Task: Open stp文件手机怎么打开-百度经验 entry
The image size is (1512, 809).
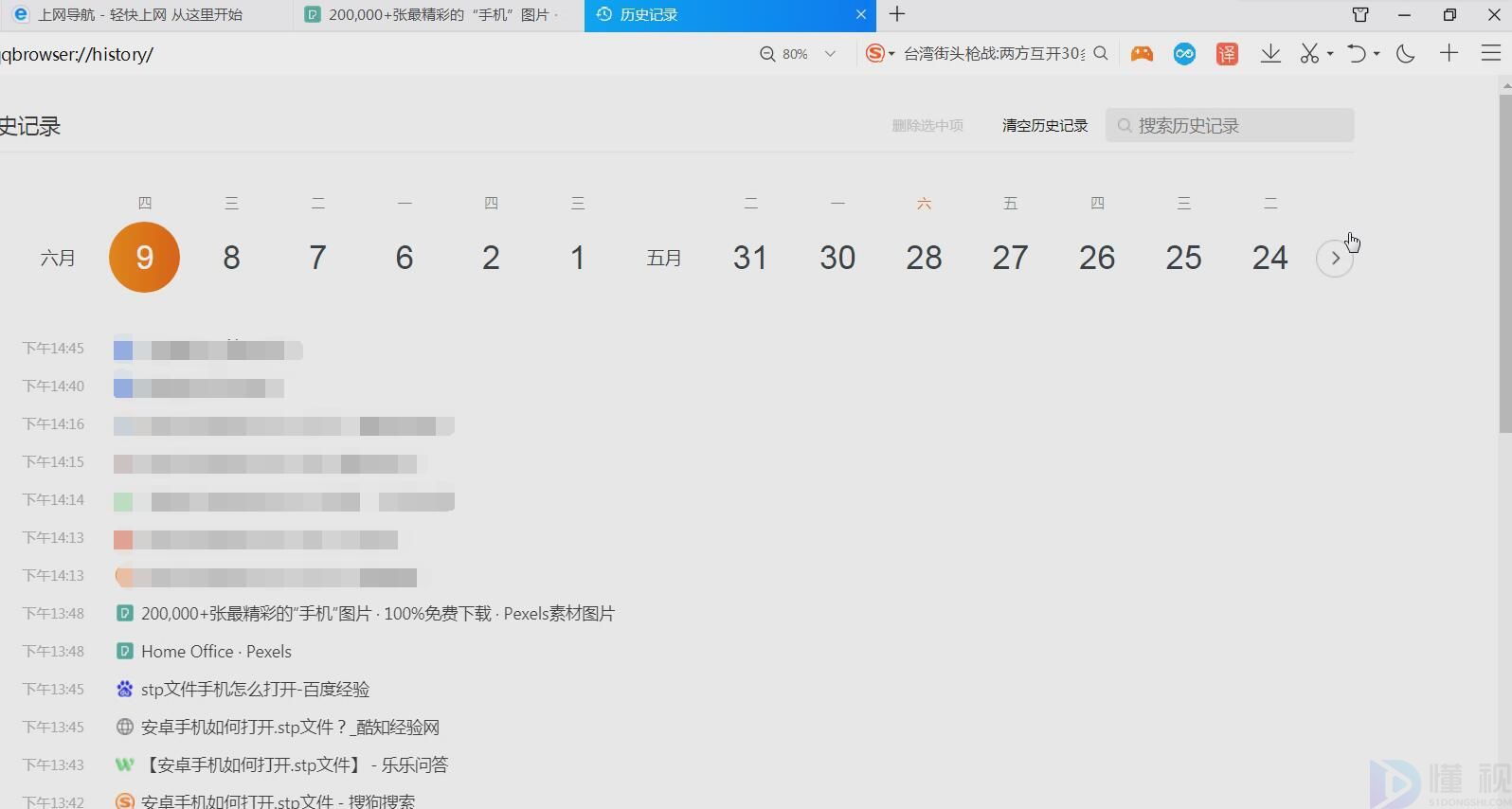Action: coord(256,690)
